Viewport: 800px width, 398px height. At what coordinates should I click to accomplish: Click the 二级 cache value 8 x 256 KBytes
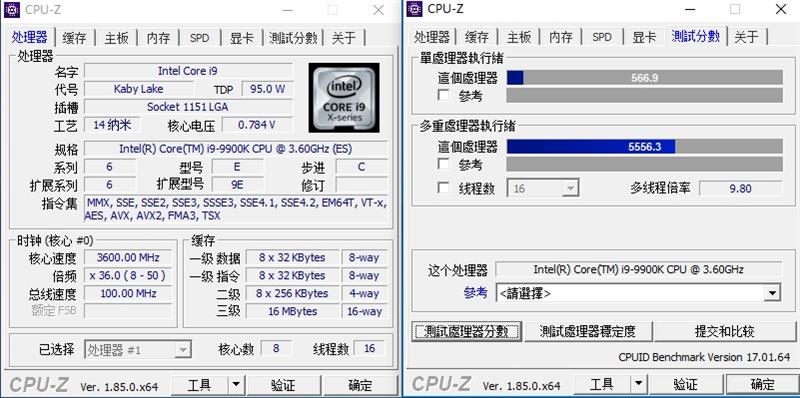click(292, 293)
